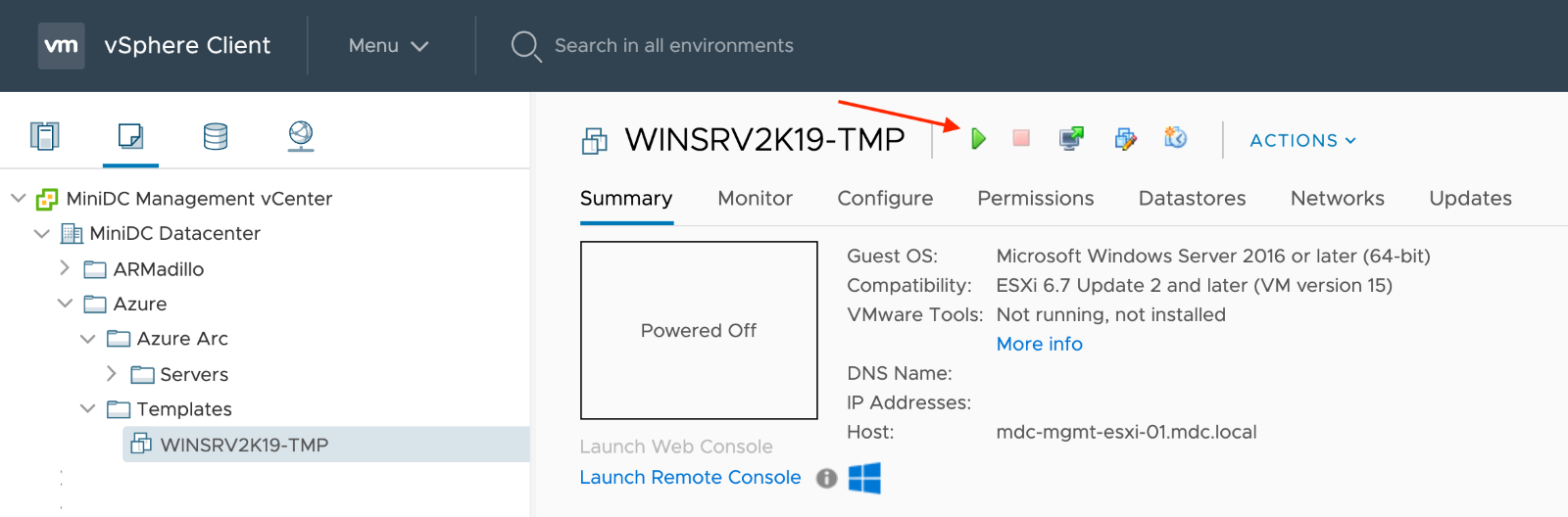The image size is (1568, 517).
Task: Click the Take Snapshot icon
Action: click(x=1176, y=138)
